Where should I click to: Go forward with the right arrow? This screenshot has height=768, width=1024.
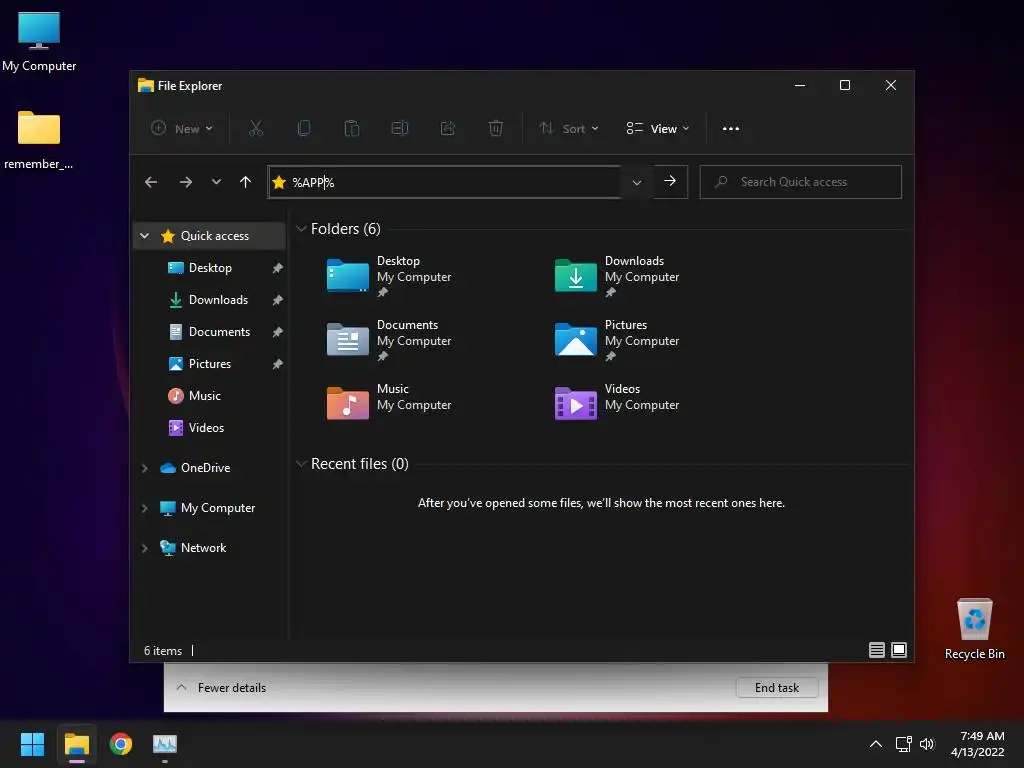tap(186, 182)
